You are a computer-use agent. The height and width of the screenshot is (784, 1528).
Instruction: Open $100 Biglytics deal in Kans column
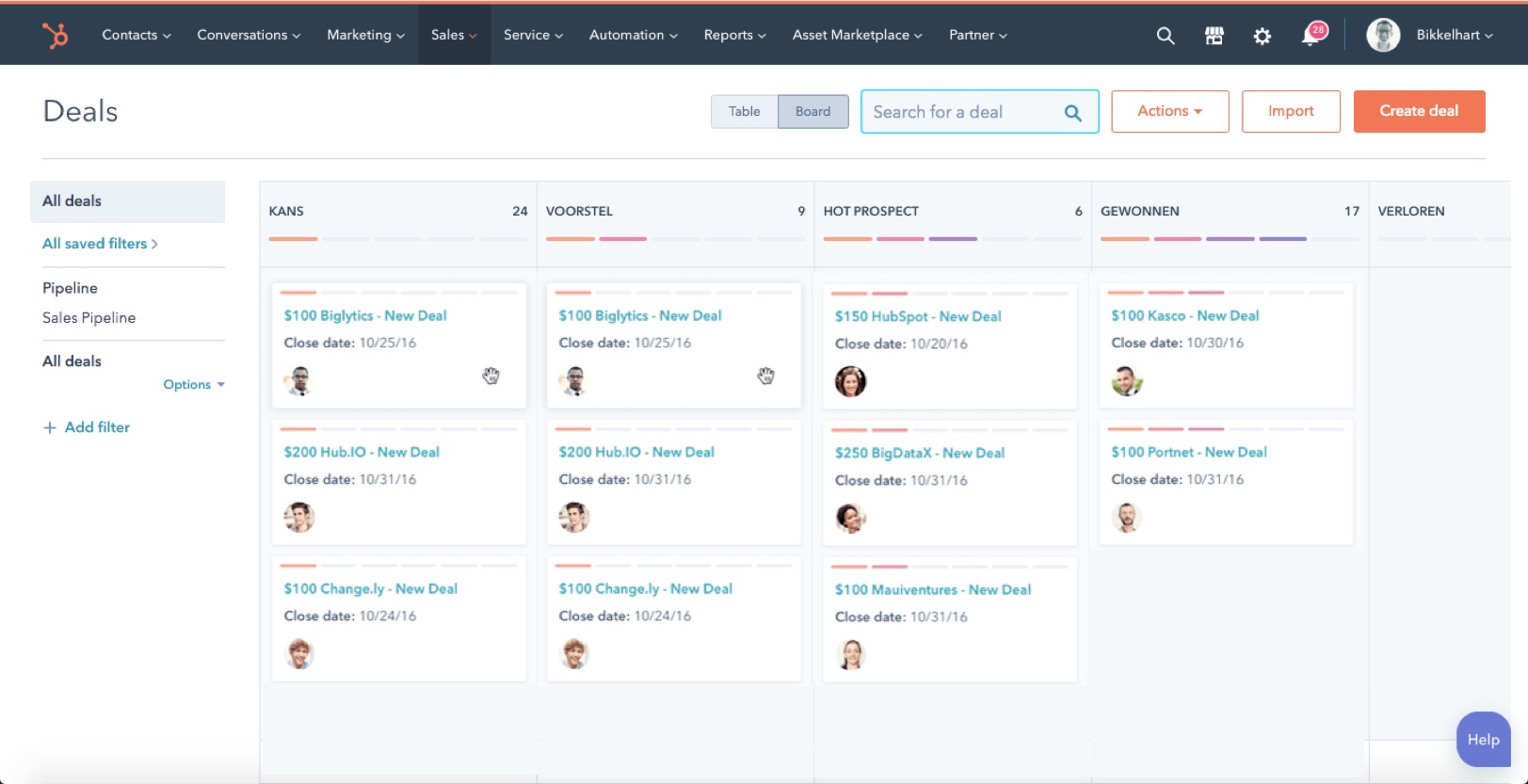pyautogui.click(x=365, y=316)
